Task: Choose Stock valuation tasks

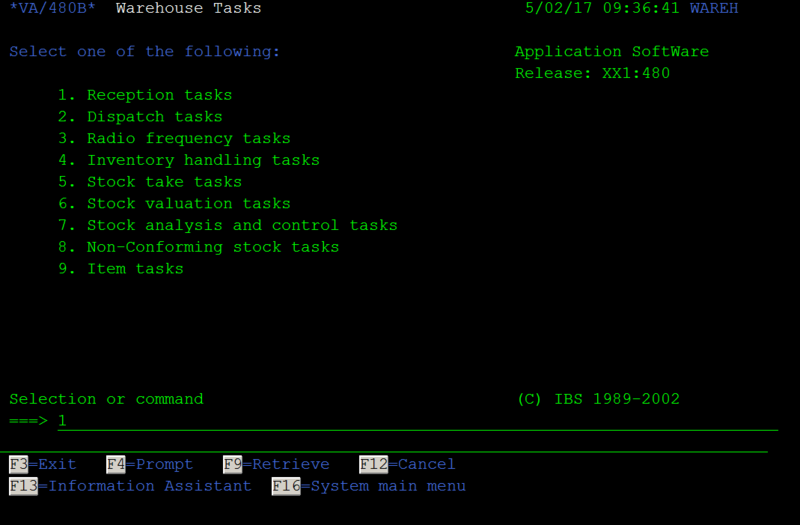Action: [174, 204]
